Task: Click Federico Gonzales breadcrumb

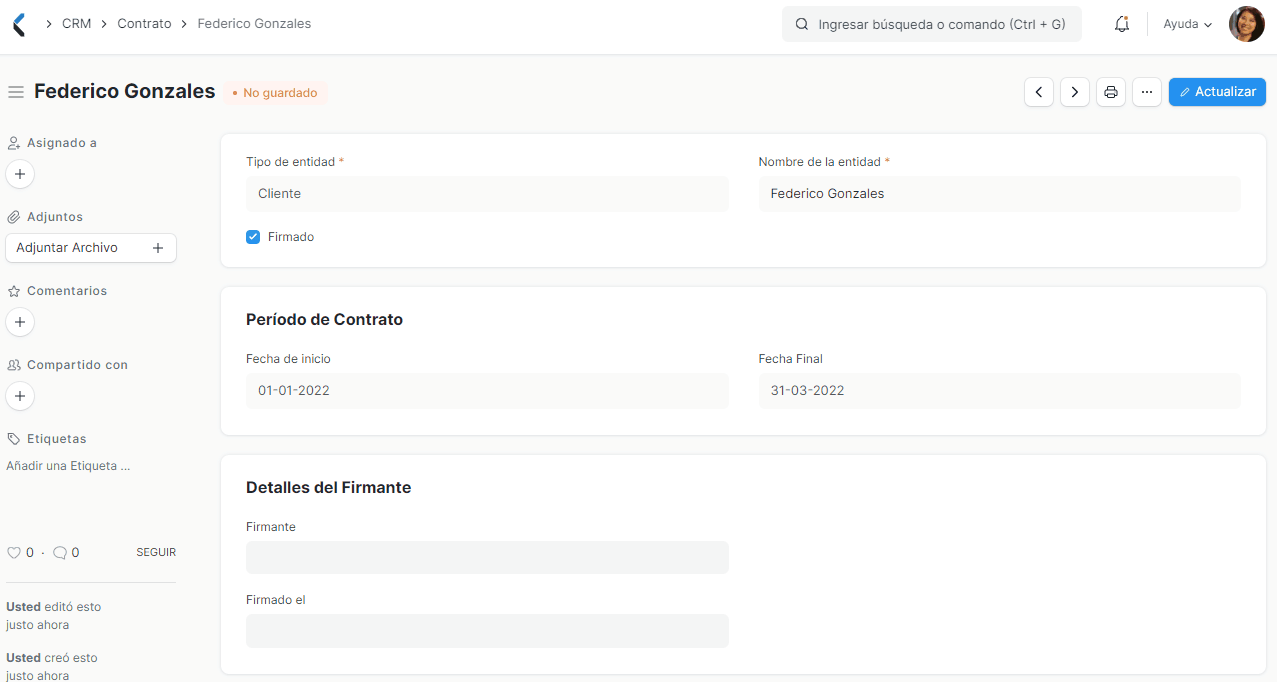Action: pyautogui.click(x=254, y=23)
